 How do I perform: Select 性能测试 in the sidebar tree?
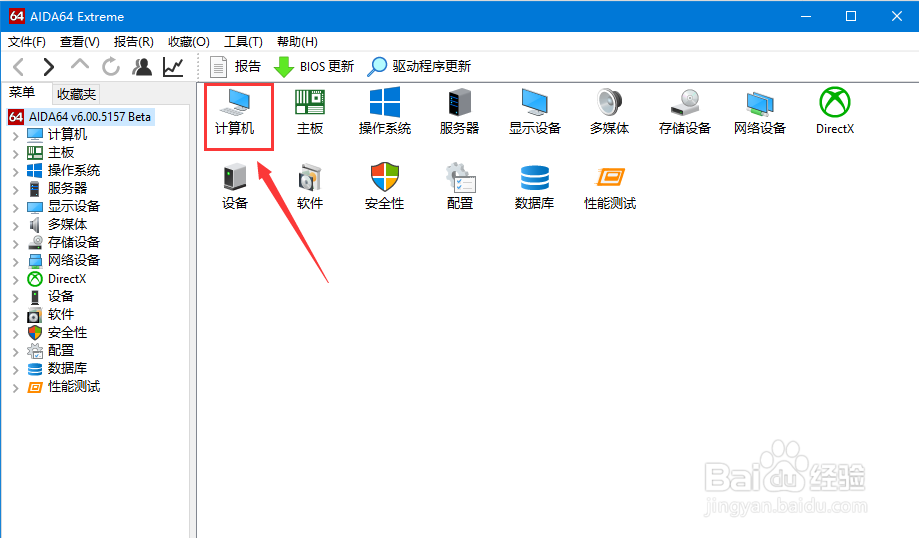click(x=74, y=387)
